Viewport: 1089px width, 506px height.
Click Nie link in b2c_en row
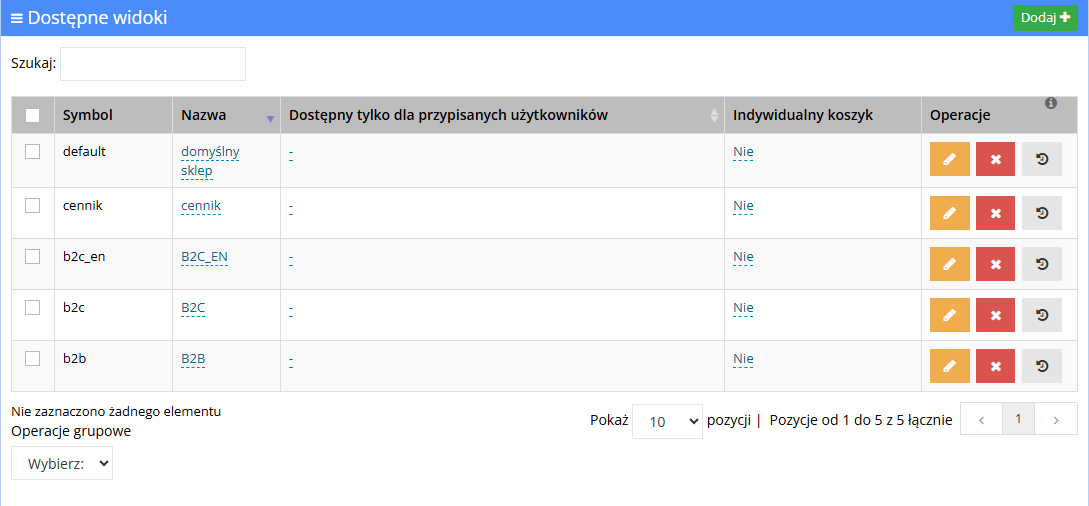pos(743,258)
